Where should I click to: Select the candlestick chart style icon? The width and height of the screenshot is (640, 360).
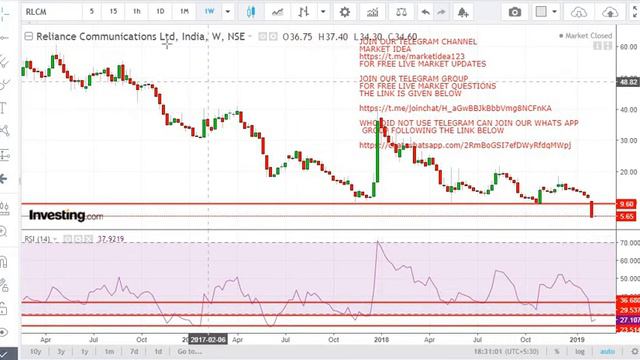[251, 12]
